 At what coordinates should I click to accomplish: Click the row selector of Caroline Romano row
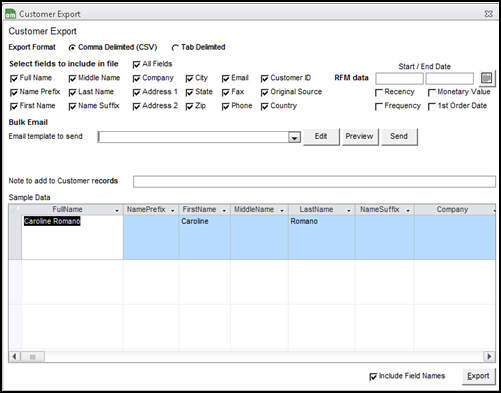tap(15, 237)
